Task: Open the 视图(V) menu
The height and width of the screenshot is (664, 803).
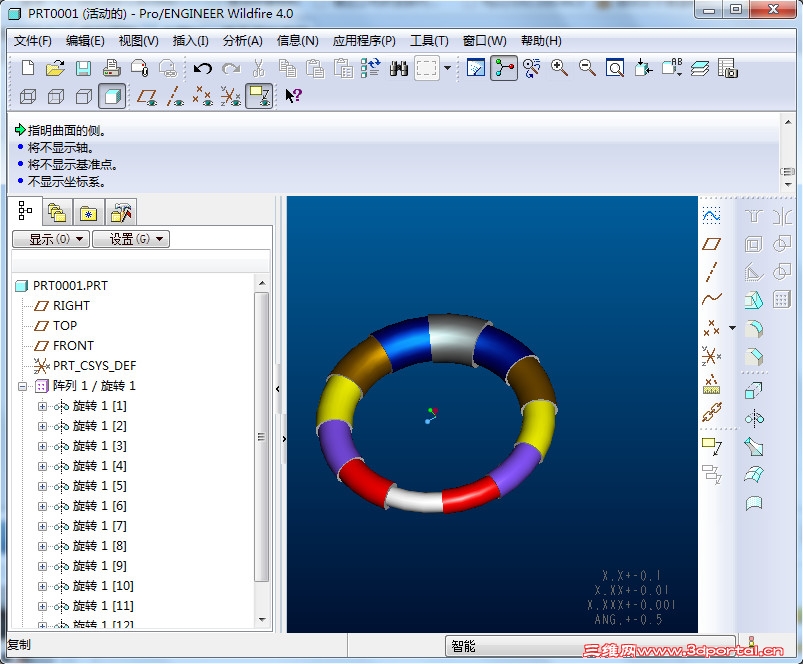Action: click(138, 41)
